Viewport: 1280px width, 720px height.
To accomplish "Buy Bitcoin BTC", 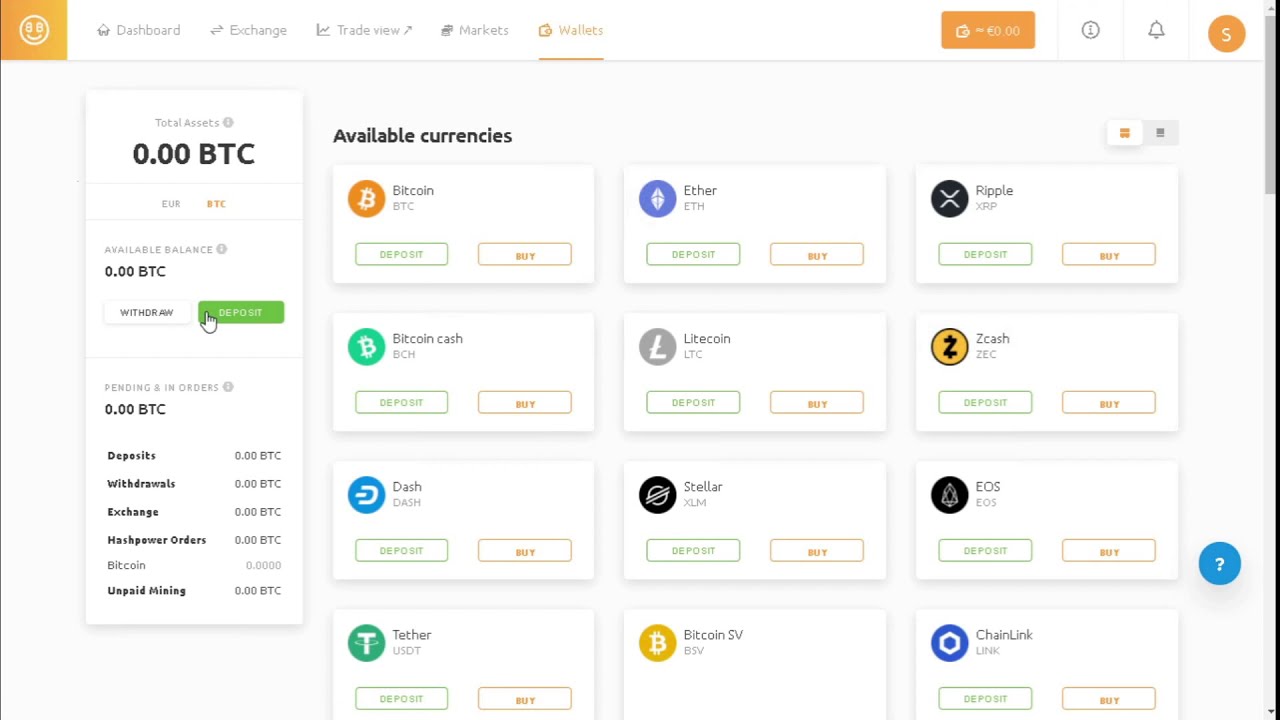I will pos(525,255).
